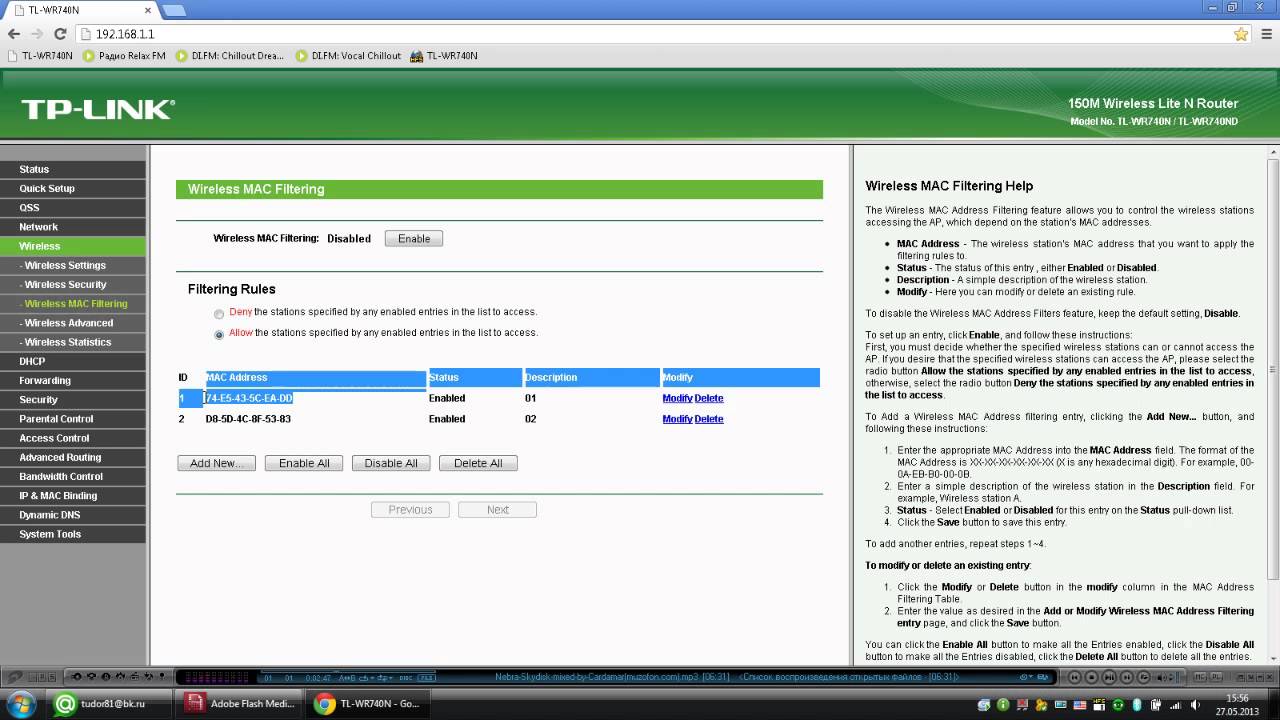The image size is (1280, 720).
Task: Open Bandwidth Control menu
Action: coord(73,476)
